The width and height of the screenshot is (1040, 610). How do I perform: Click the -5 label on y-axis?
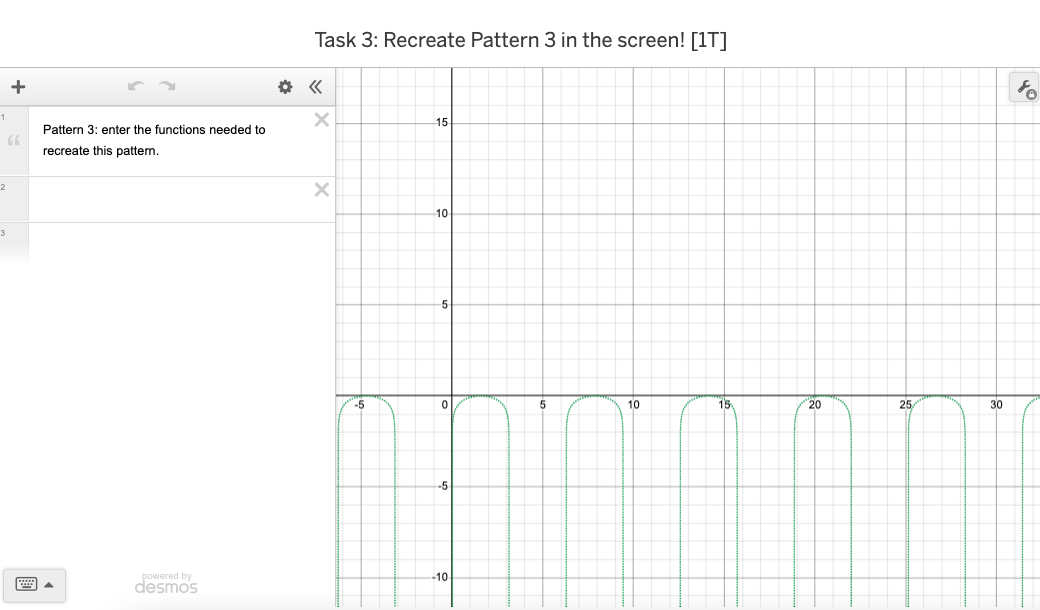(x=442, y=486)
